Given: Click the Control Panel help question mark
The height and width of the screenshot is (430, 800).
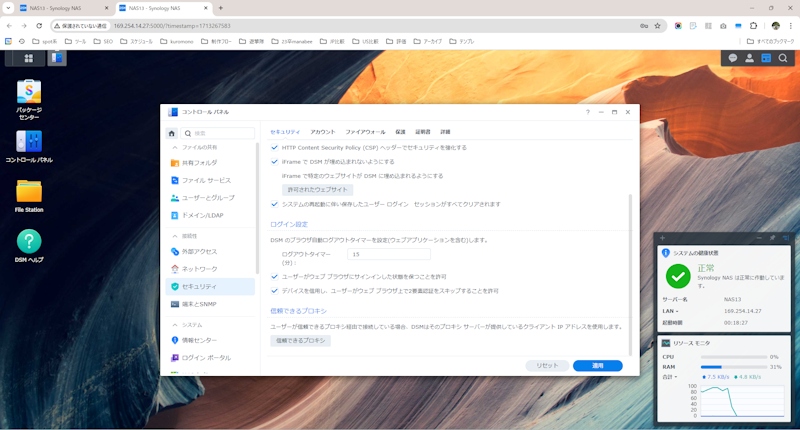Looking at the screenshot, I should click(587, 112).
